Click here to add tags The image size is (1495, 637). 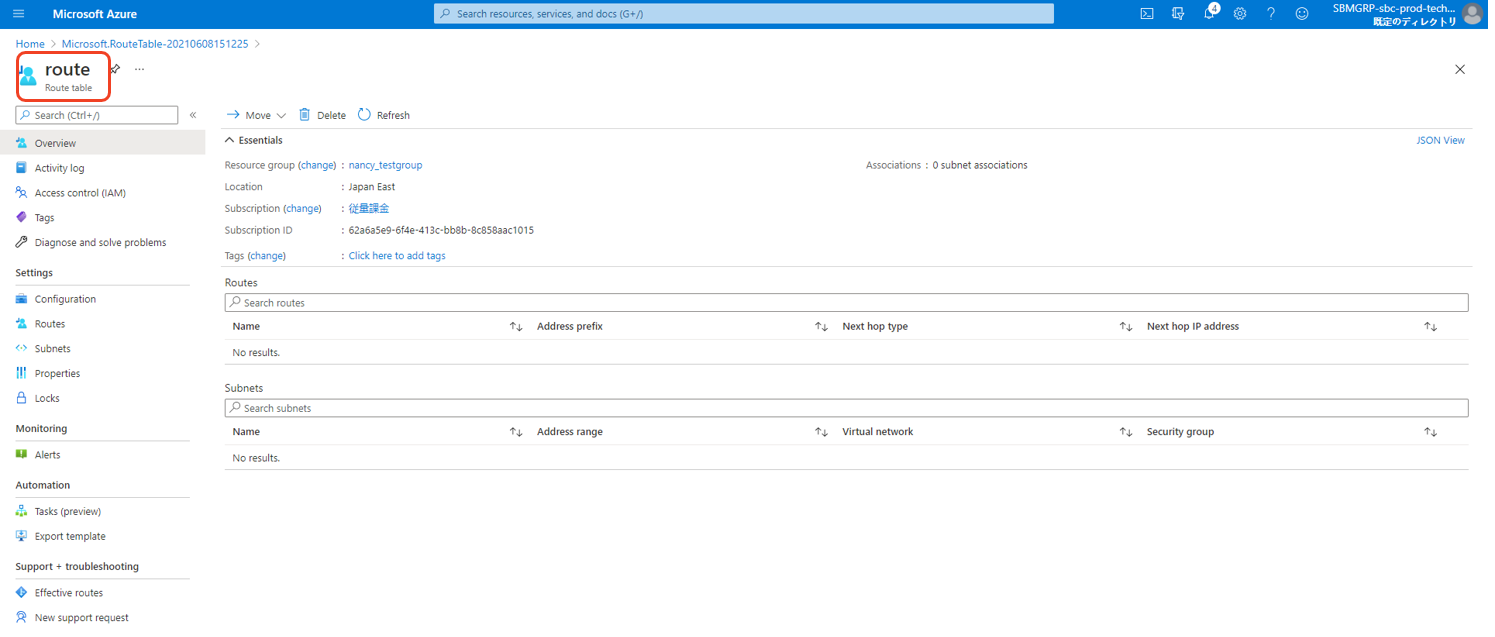(x=397, y=256)
